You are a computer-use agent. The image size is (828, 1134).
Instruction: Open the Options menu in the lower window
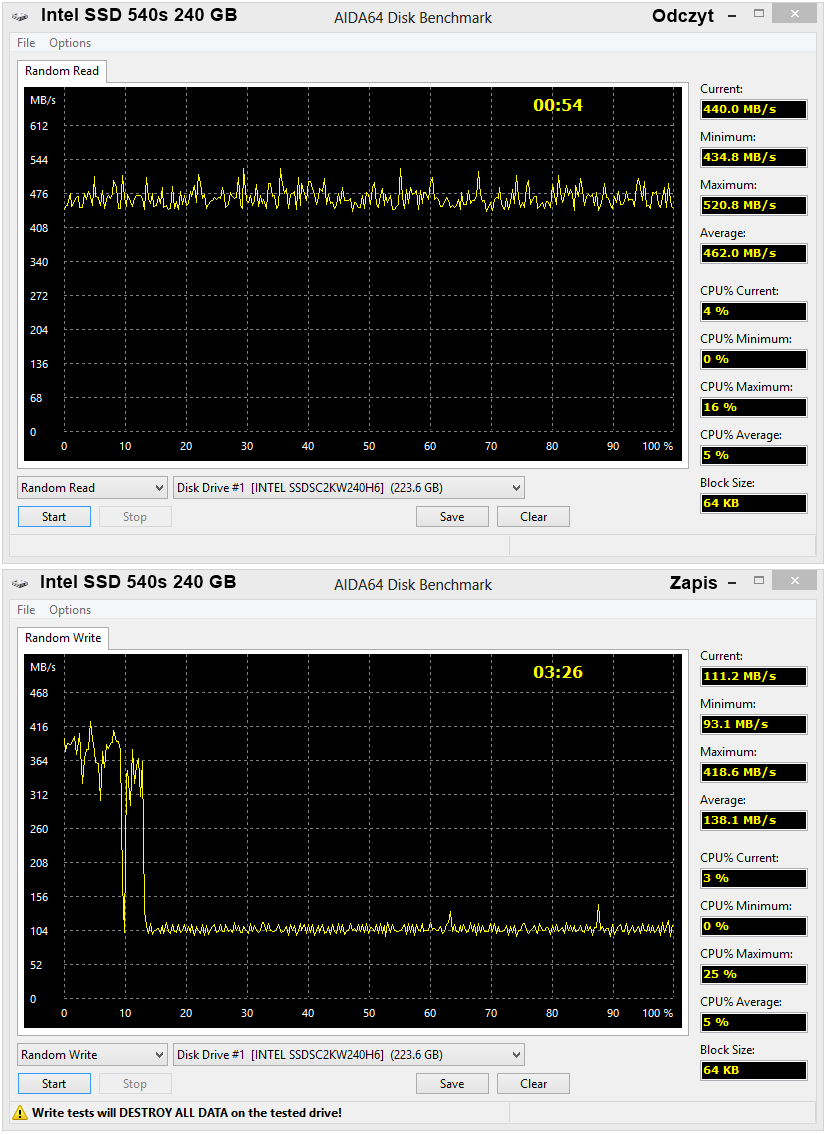70,610
